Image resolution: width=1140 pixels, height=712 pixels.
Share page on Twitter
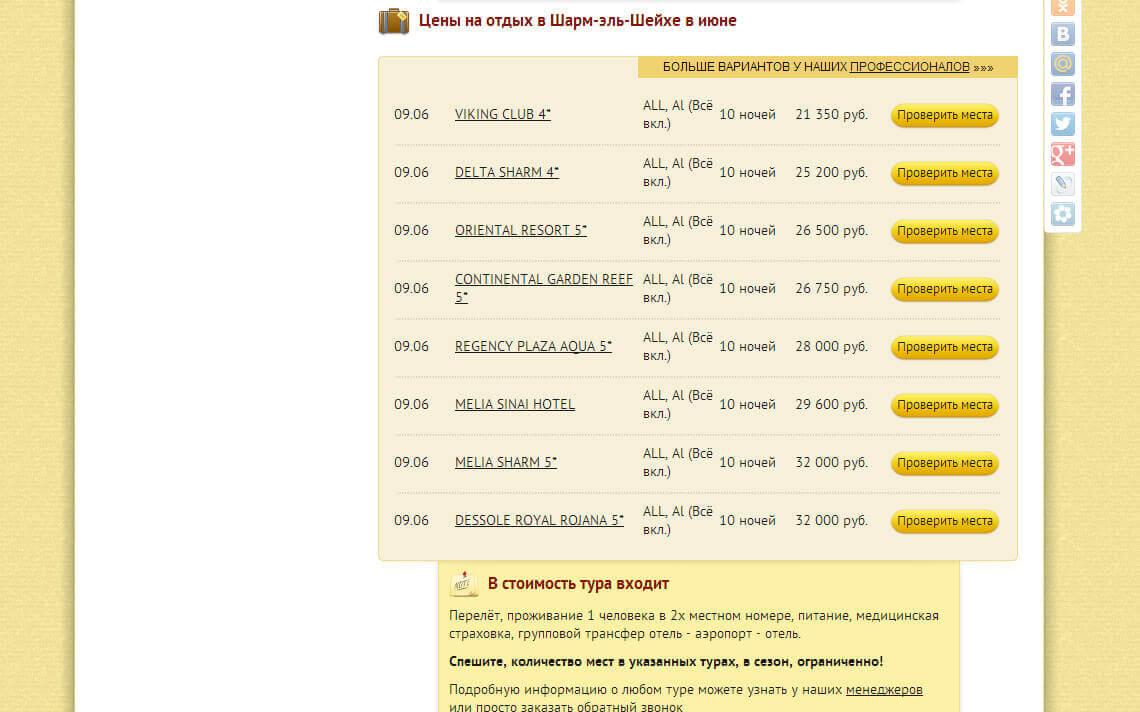[x=1062, y=124]
